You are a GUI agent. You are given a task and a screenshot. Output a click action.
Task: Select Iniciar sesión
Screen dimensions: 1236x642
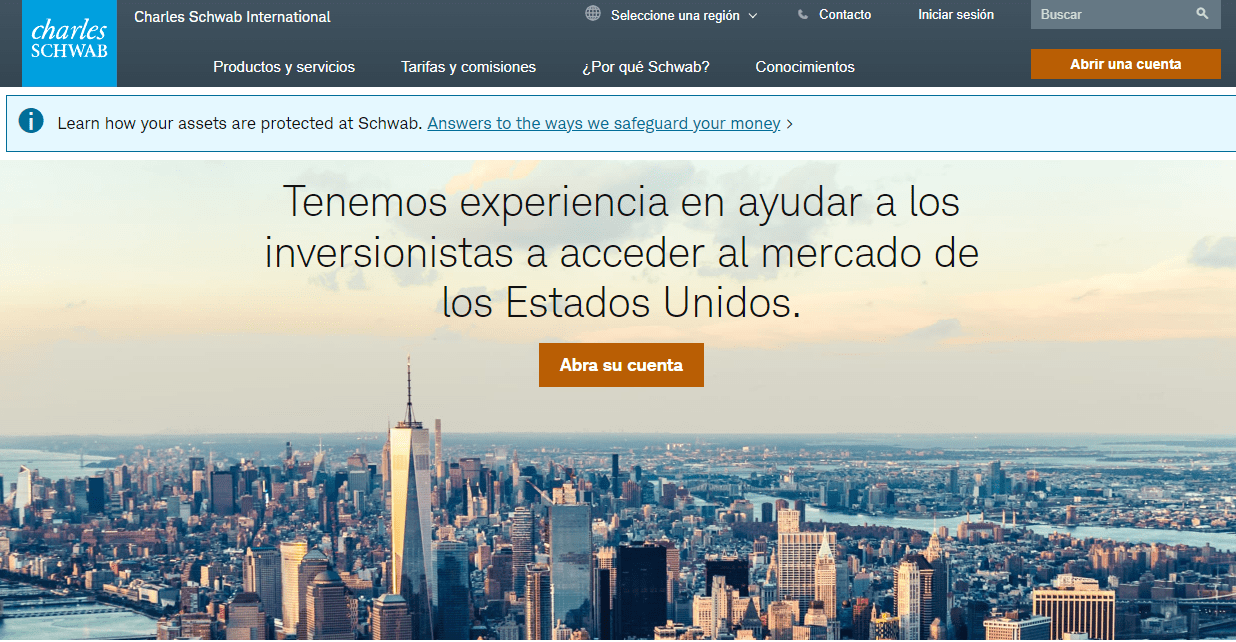coord(955,14)
